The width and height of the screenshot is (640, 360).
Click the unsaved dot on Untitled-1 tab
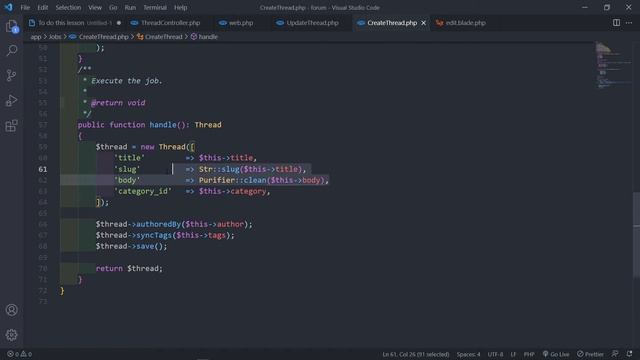[119, 23]
